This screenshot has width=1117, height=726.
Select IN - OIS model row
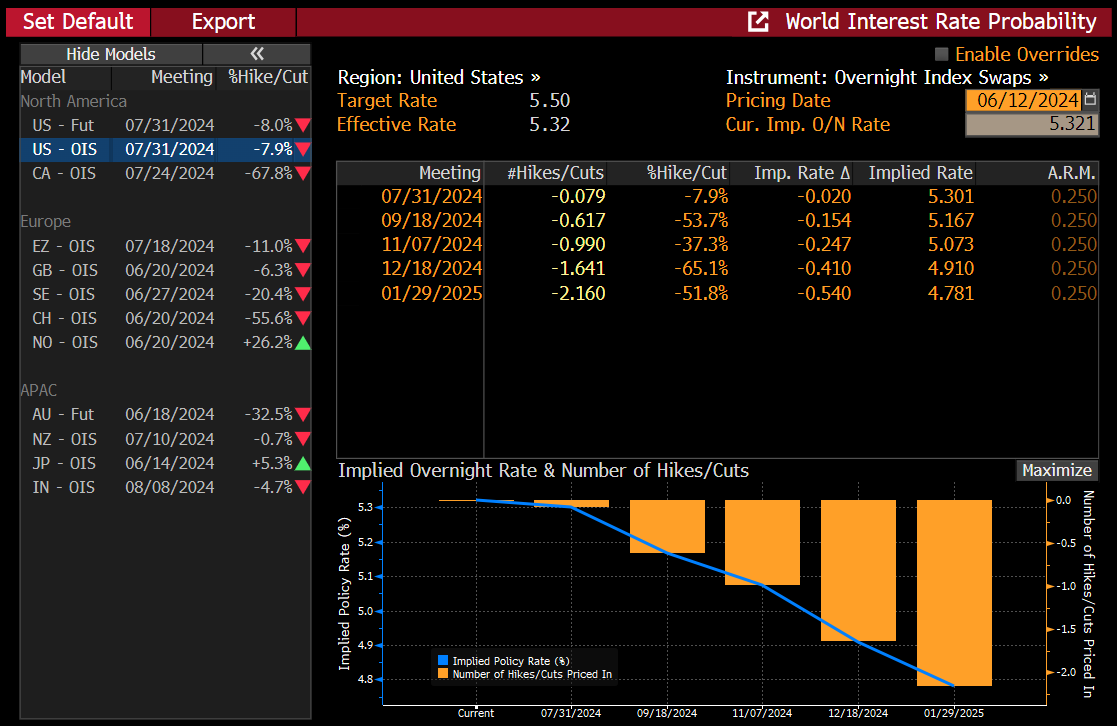point(165,487)
